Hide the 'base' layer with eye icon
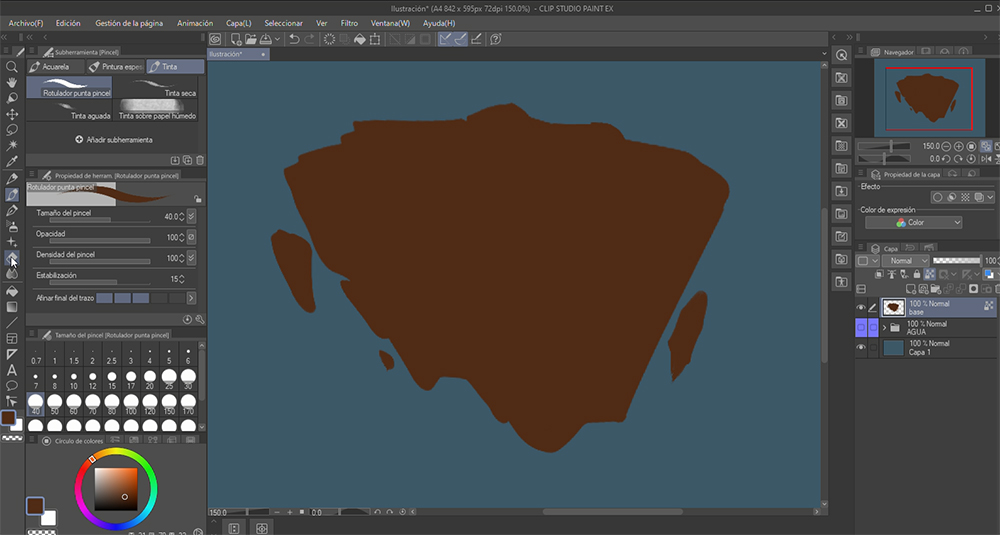The width and height of the screenshot is (1000, 535). click(x=861, y=307)
